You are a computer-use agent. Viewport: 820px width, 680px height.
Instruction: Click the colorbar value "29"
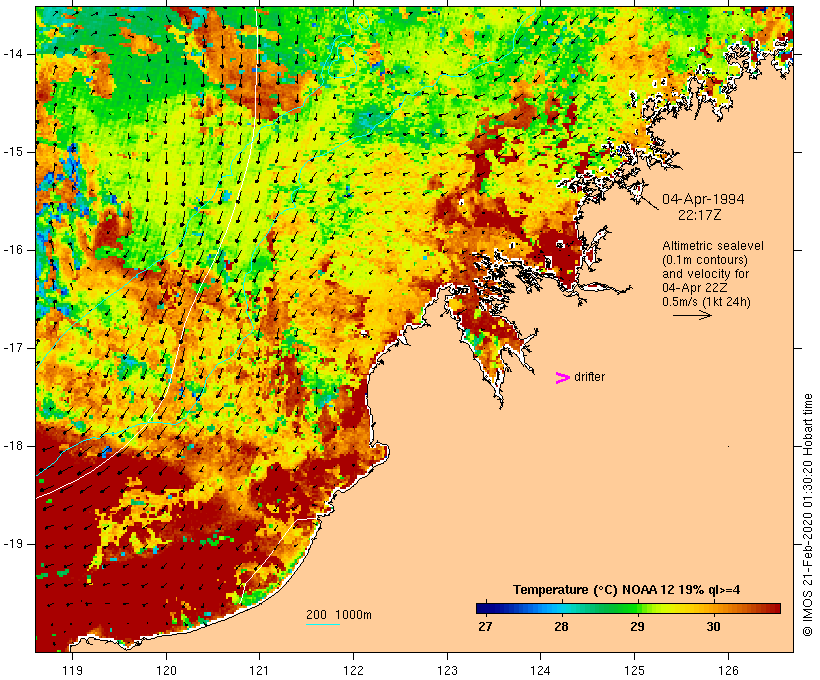pyautogui.click(x=637, y=627)
